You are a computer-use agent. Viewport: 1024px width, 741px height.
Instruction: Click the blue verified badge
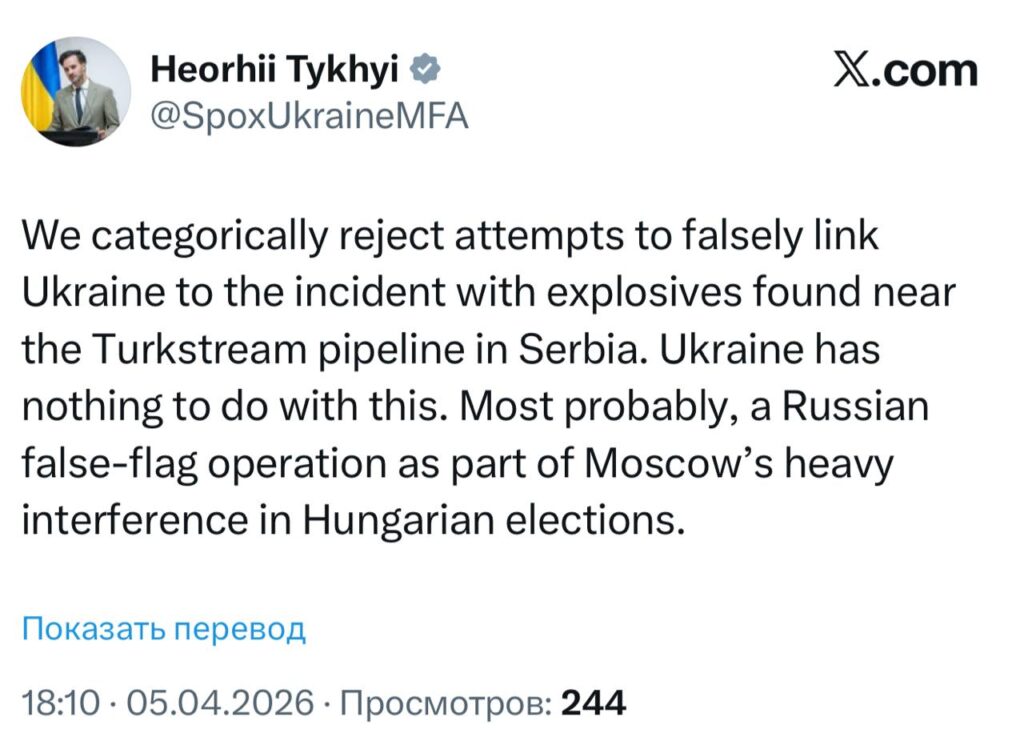click(423, 71)
